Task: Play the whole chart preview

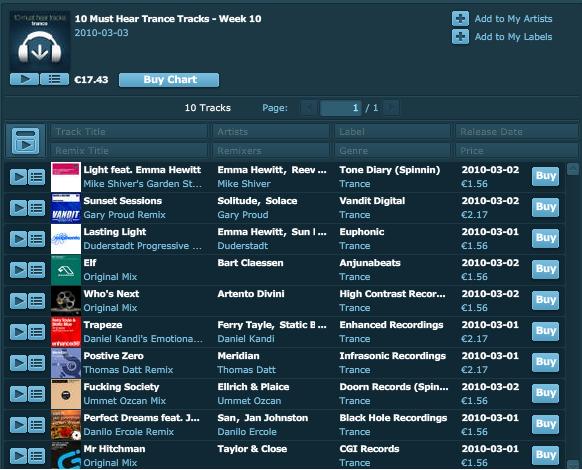Action: (24, 79)
